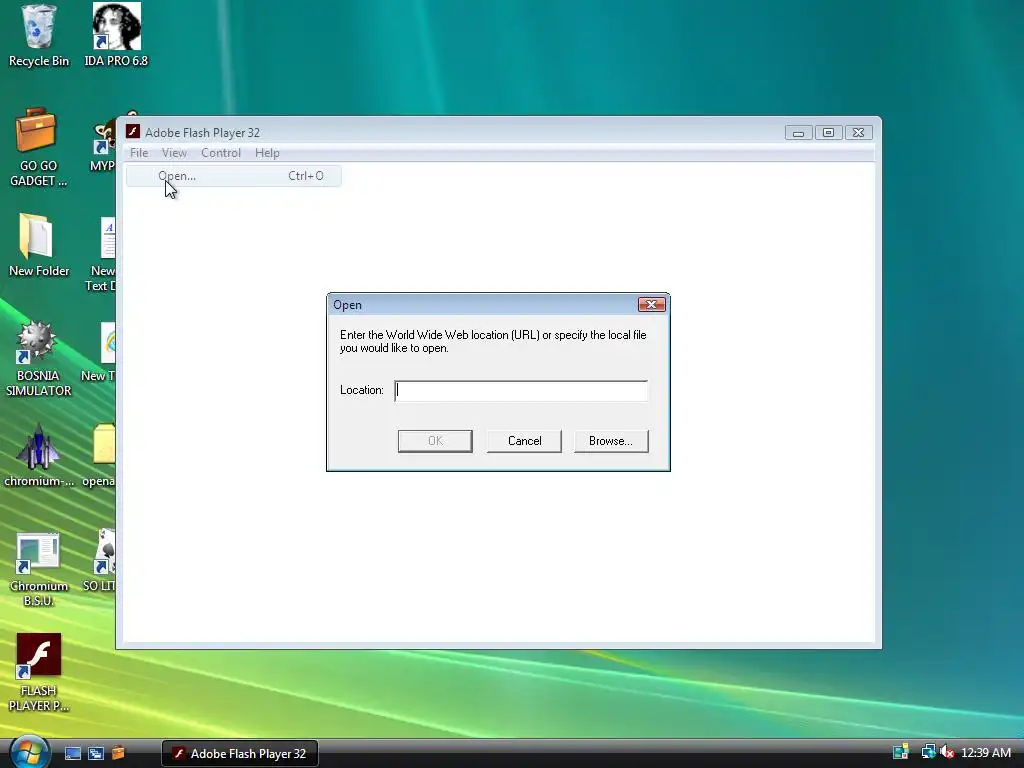Click the Show Desktop quick launch icon

click(72, 753)
